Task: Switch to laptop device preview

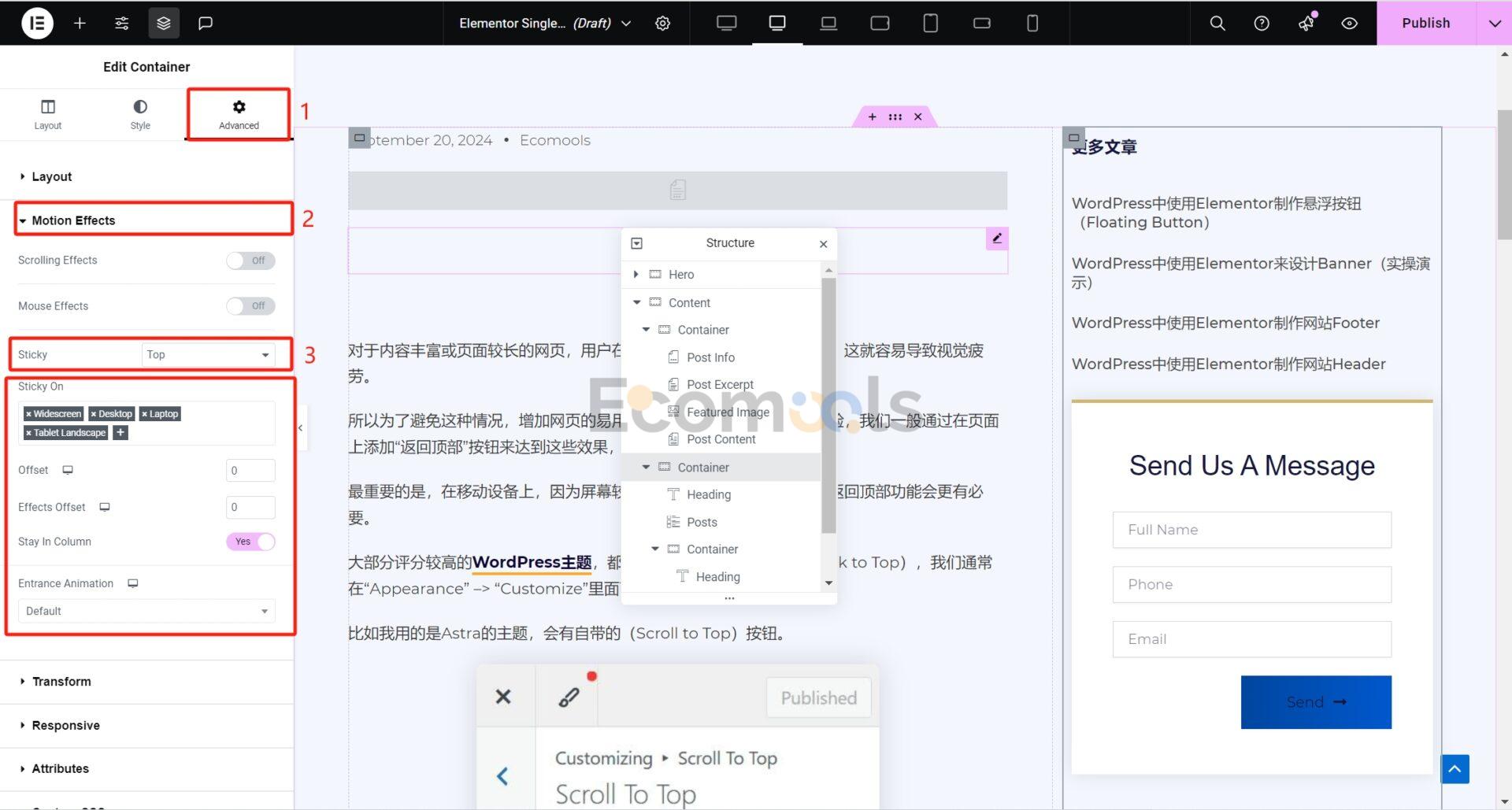Action: [x=828, y=23]
